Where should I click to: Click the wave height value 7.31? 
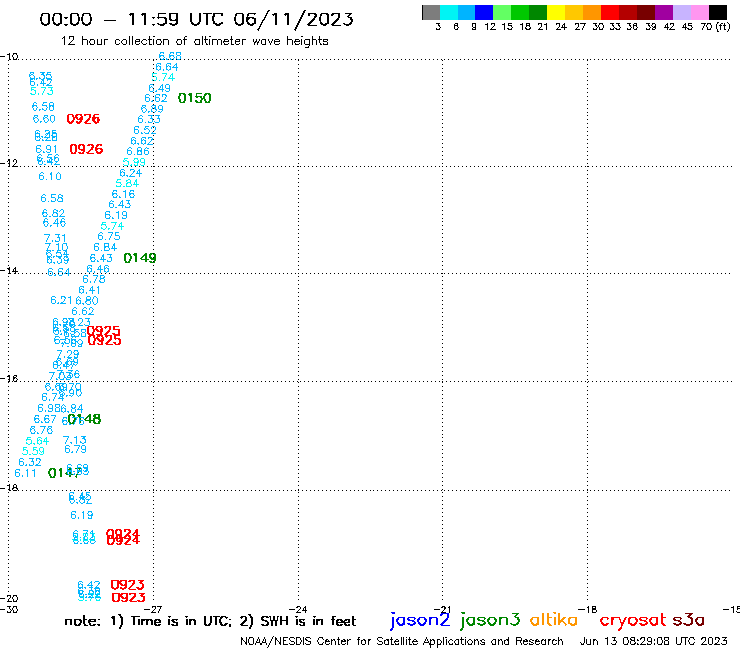coord(55,238)
